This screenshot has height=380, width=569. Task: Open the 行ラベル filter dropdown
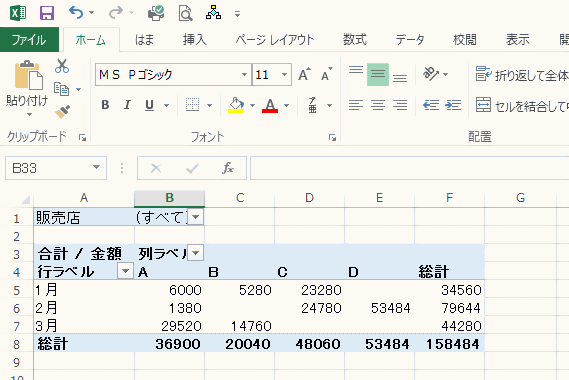click(126, 271)
